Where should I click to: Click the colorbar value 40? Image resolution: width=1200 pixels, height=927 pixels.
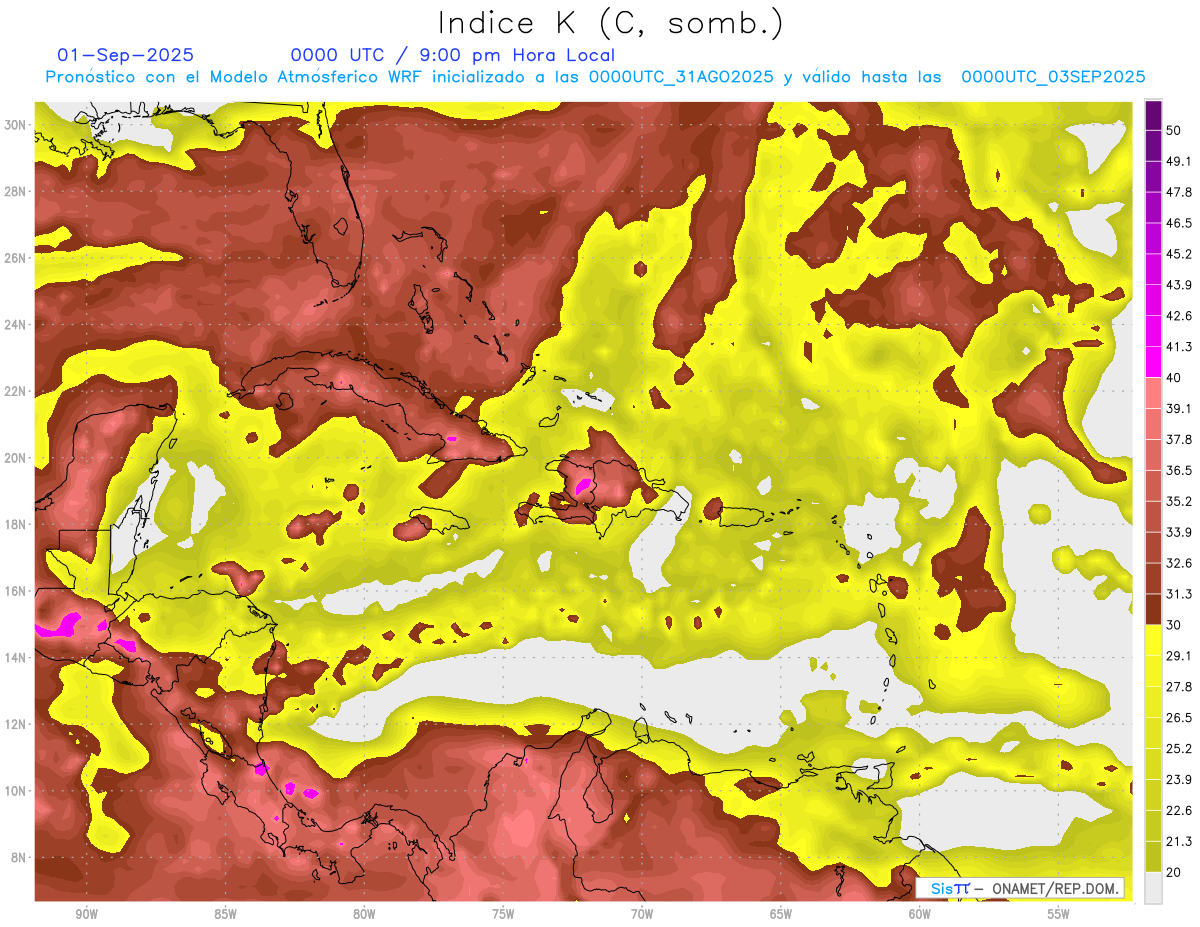(1174, 378)
